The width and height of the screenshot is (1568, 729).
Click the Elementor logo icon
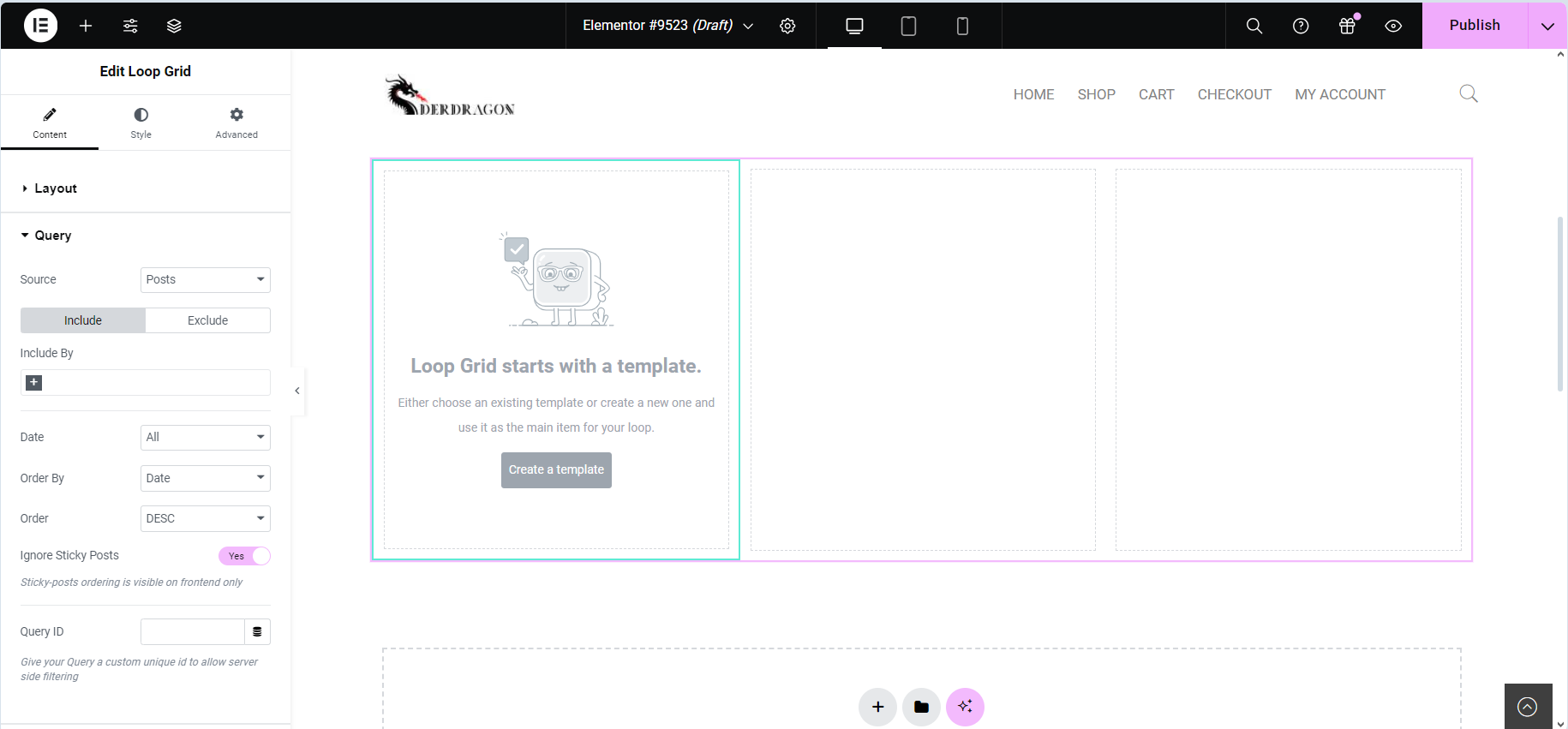[x=40, y=26]
